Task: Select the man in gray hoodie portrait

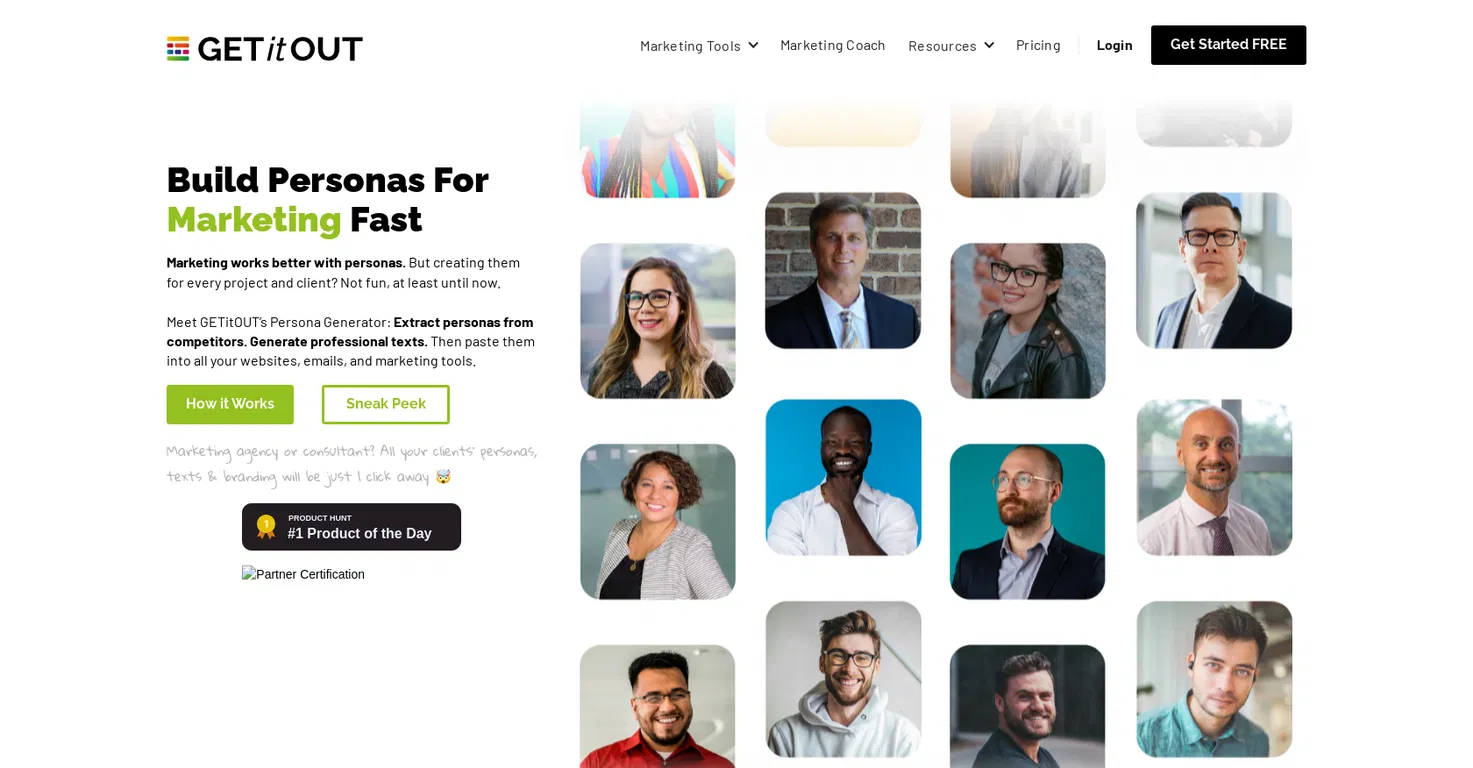Action: [x=843, y=679]
